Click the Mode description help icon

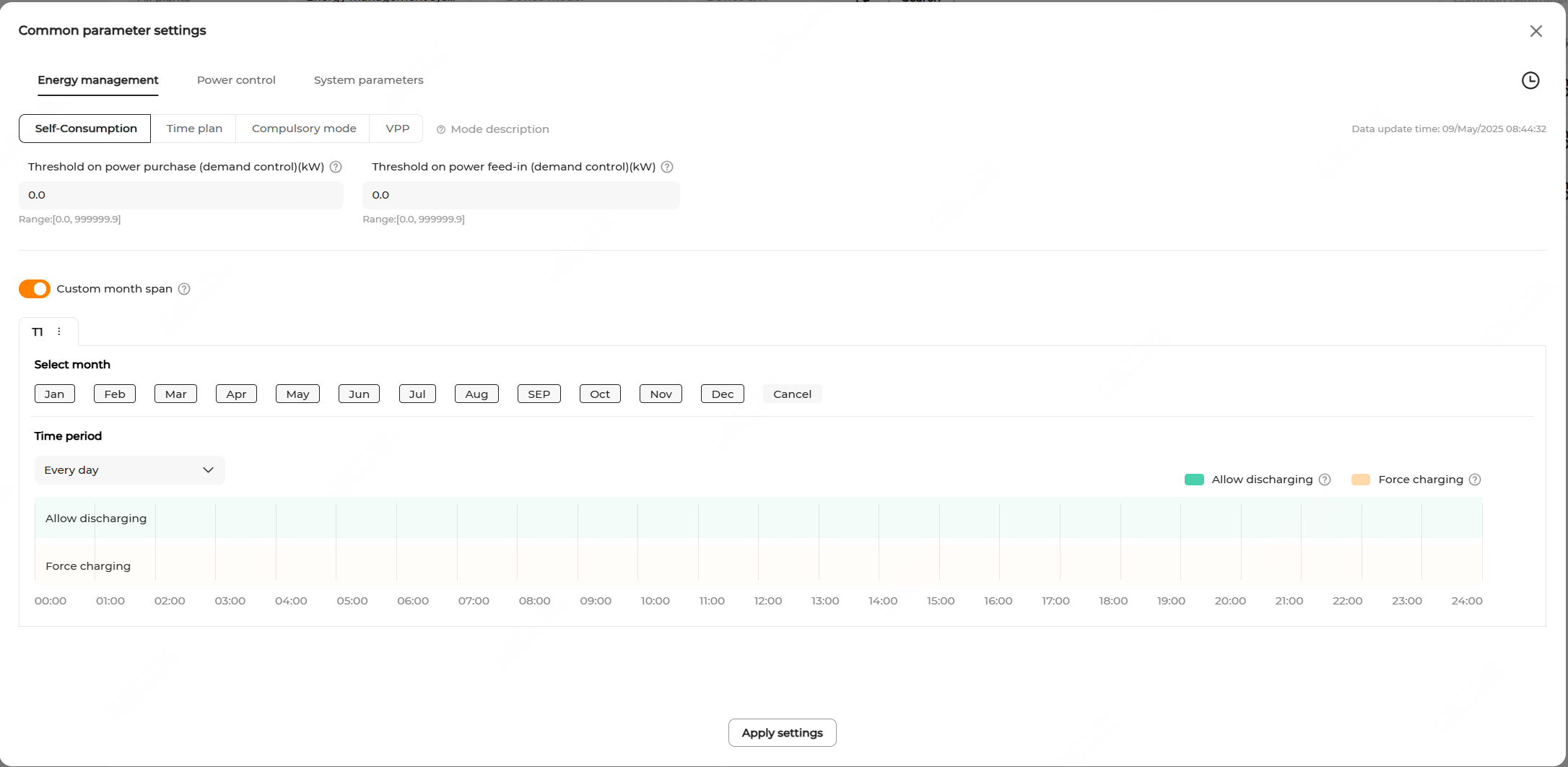pyautogui.click(x=441, y=129)
